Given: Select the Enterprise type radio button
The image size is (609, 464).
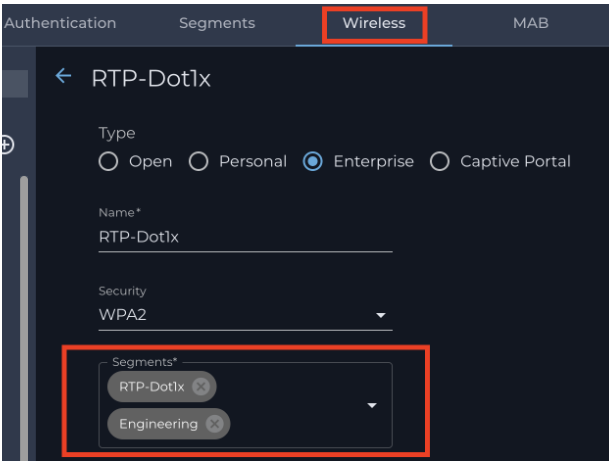Looking at the screenshot, I should (x=313, y=161).
